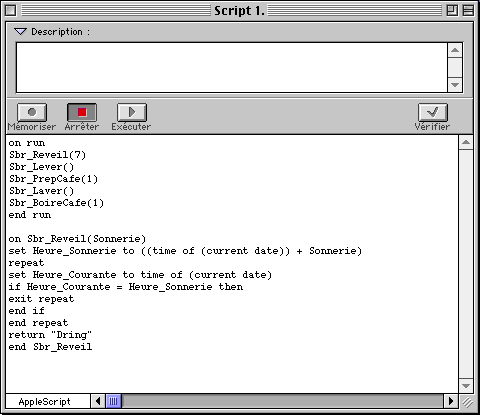Click the Mémoriser record button

coord(32,112)
